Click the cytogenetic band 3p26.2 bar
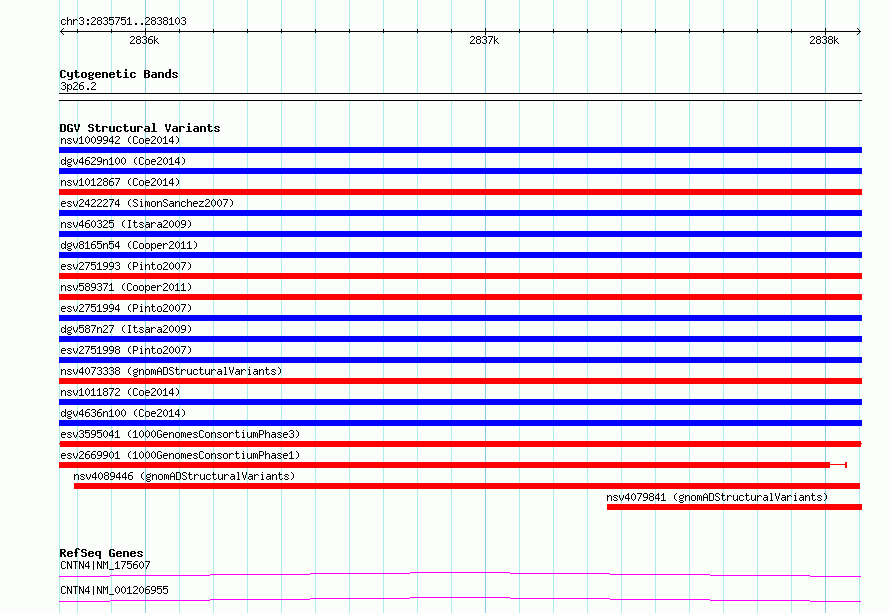 460,97
